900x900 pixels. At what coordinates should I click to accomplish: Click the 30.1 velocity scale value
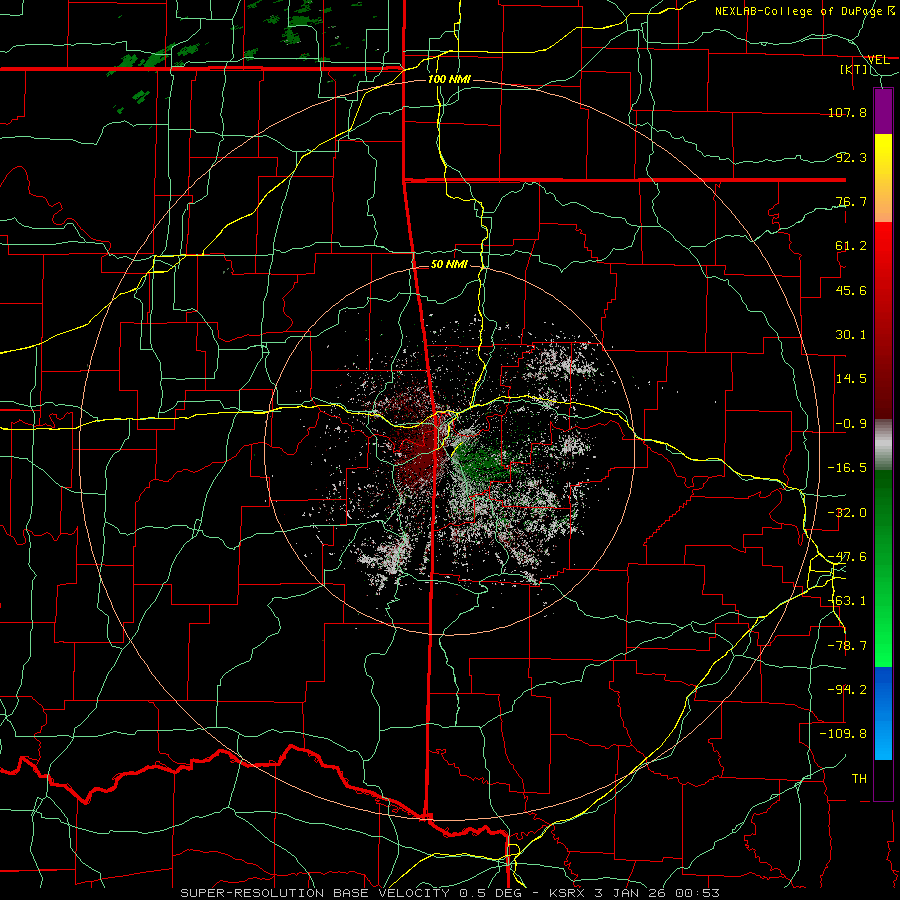[x=851, y=334]
